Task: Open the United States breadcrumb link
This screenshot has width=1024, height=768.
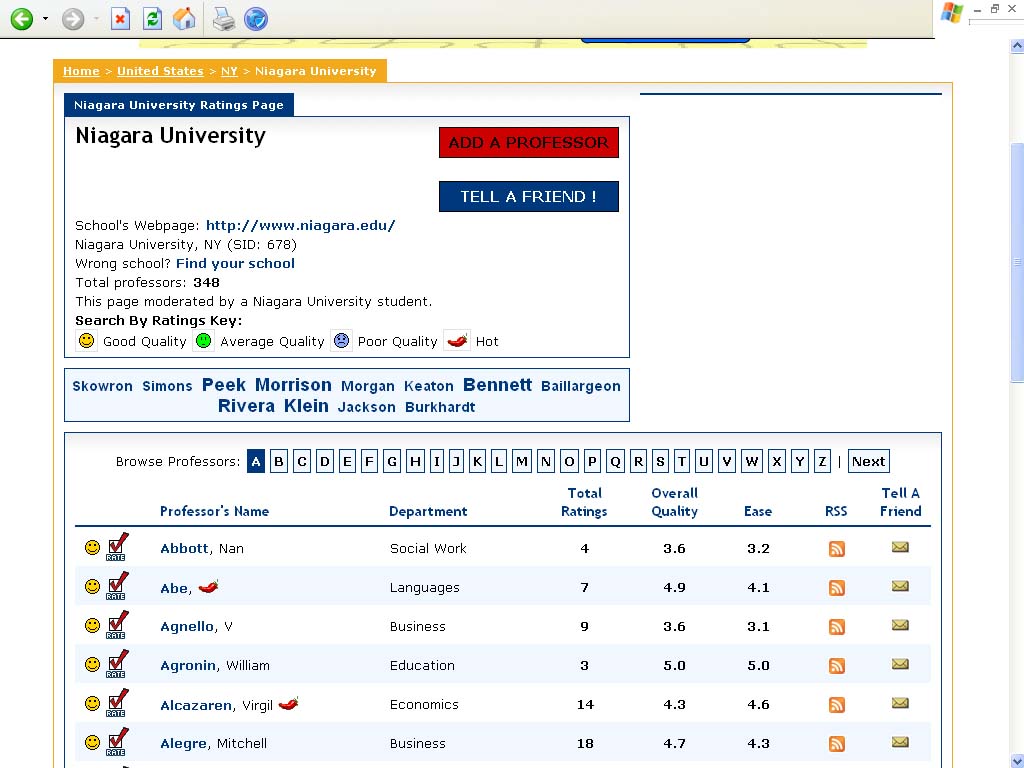Action: tap(160, 71)
